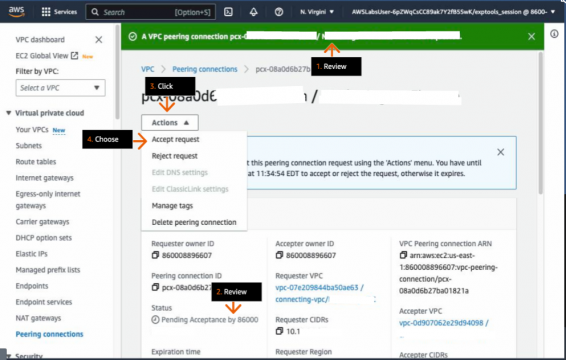This screenshot has width=566, height=360.
Task: Open the Requester VPC vpc-07e209844ba50ae63 link
Action: point(319,288)
